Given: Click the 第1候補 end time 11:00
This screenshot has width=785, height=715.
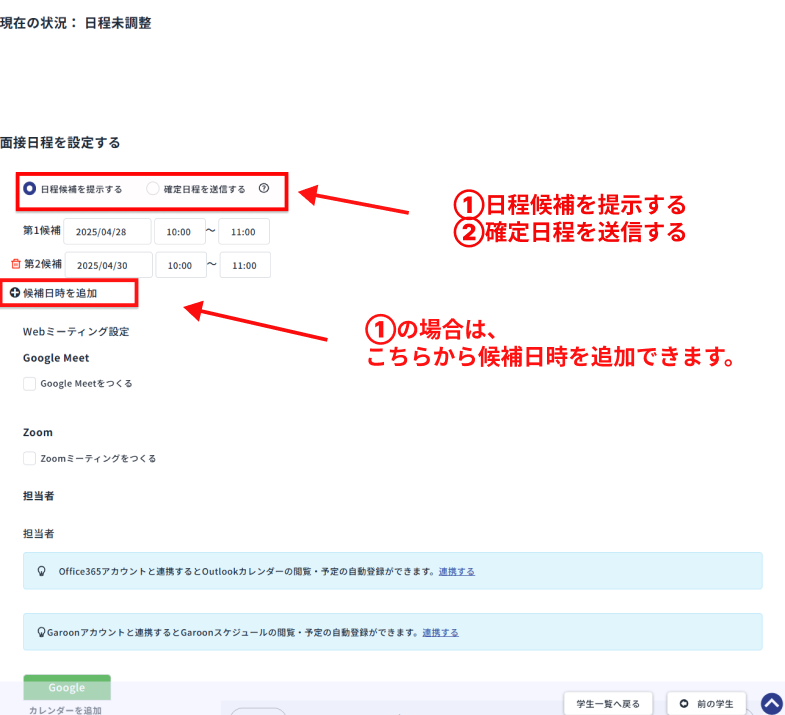Looking at the screenshot, I should tap(244, 232).
